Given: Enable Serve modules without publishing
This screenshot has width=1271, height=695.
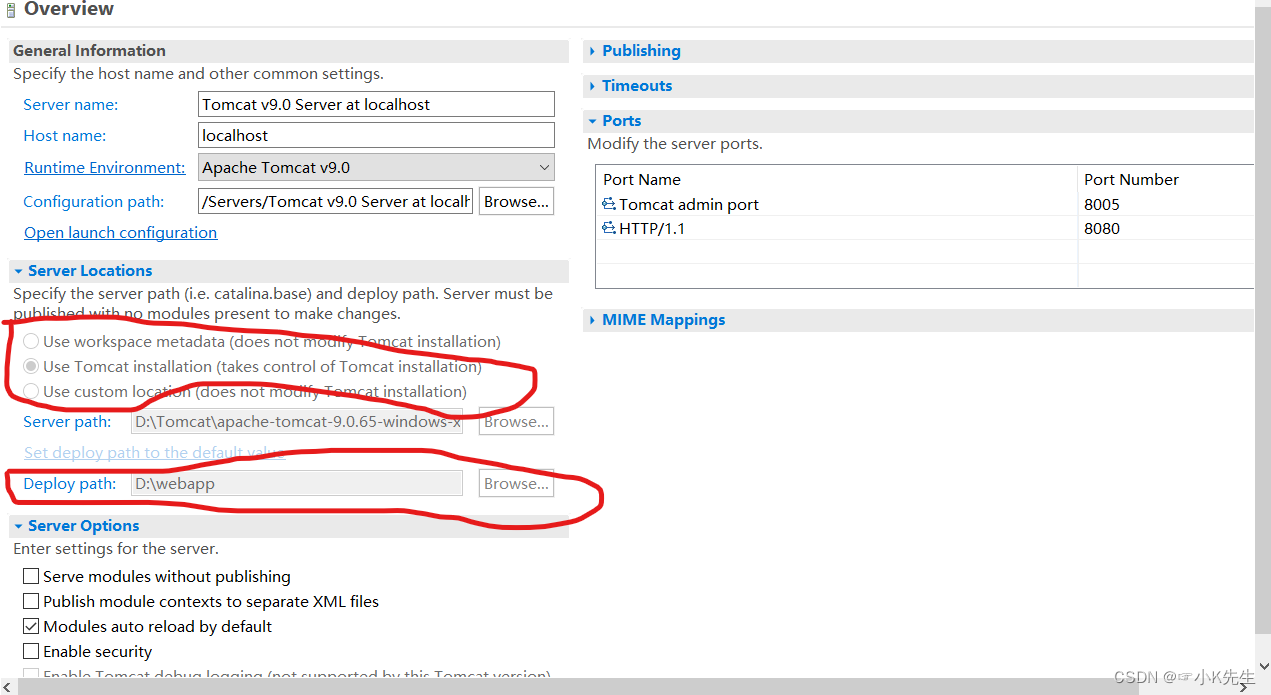Looking at the screenshot, I should 31,576.
